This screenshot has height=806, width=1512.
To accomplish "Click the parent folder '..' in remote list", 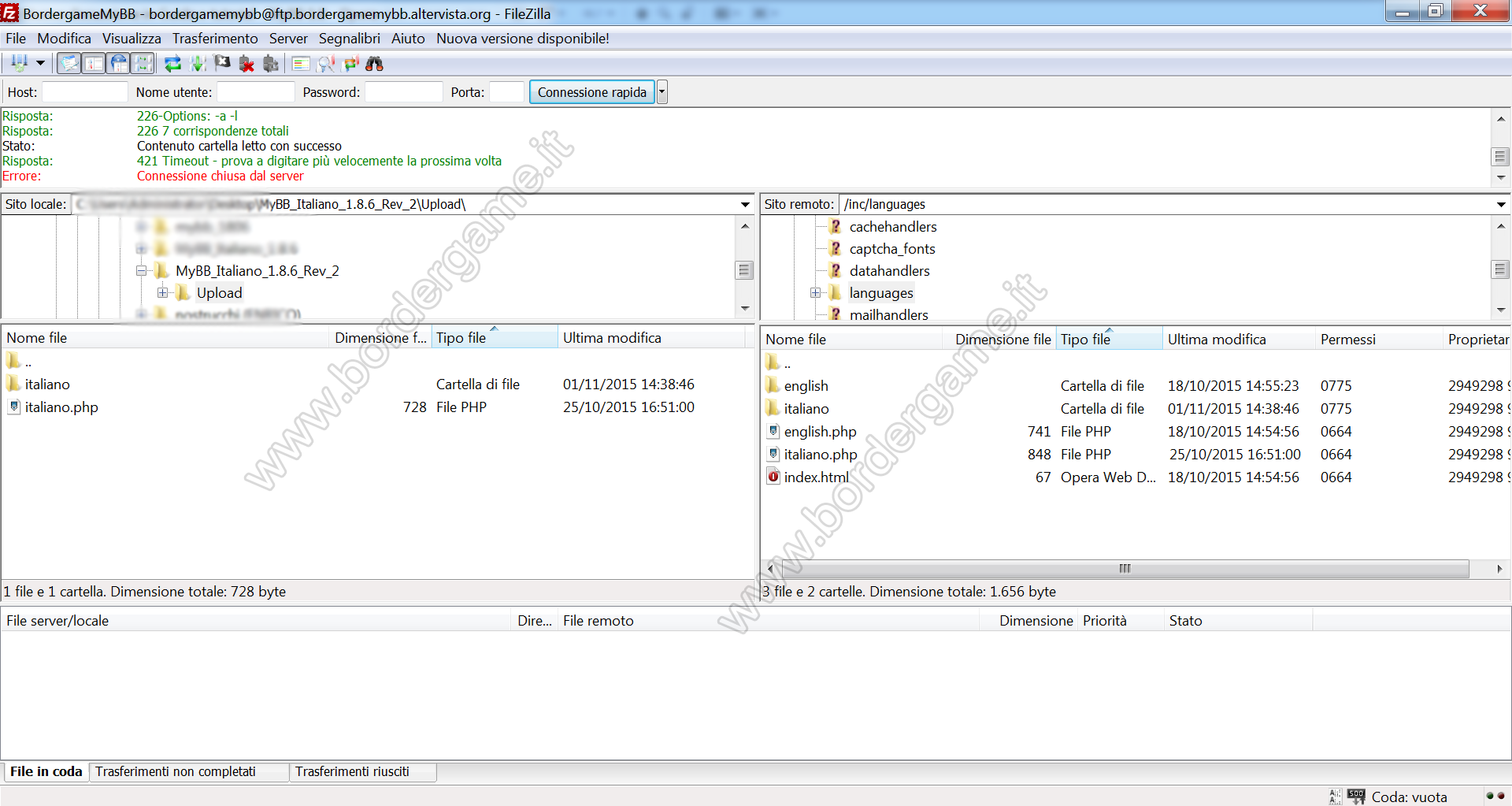I will [778, 363].
